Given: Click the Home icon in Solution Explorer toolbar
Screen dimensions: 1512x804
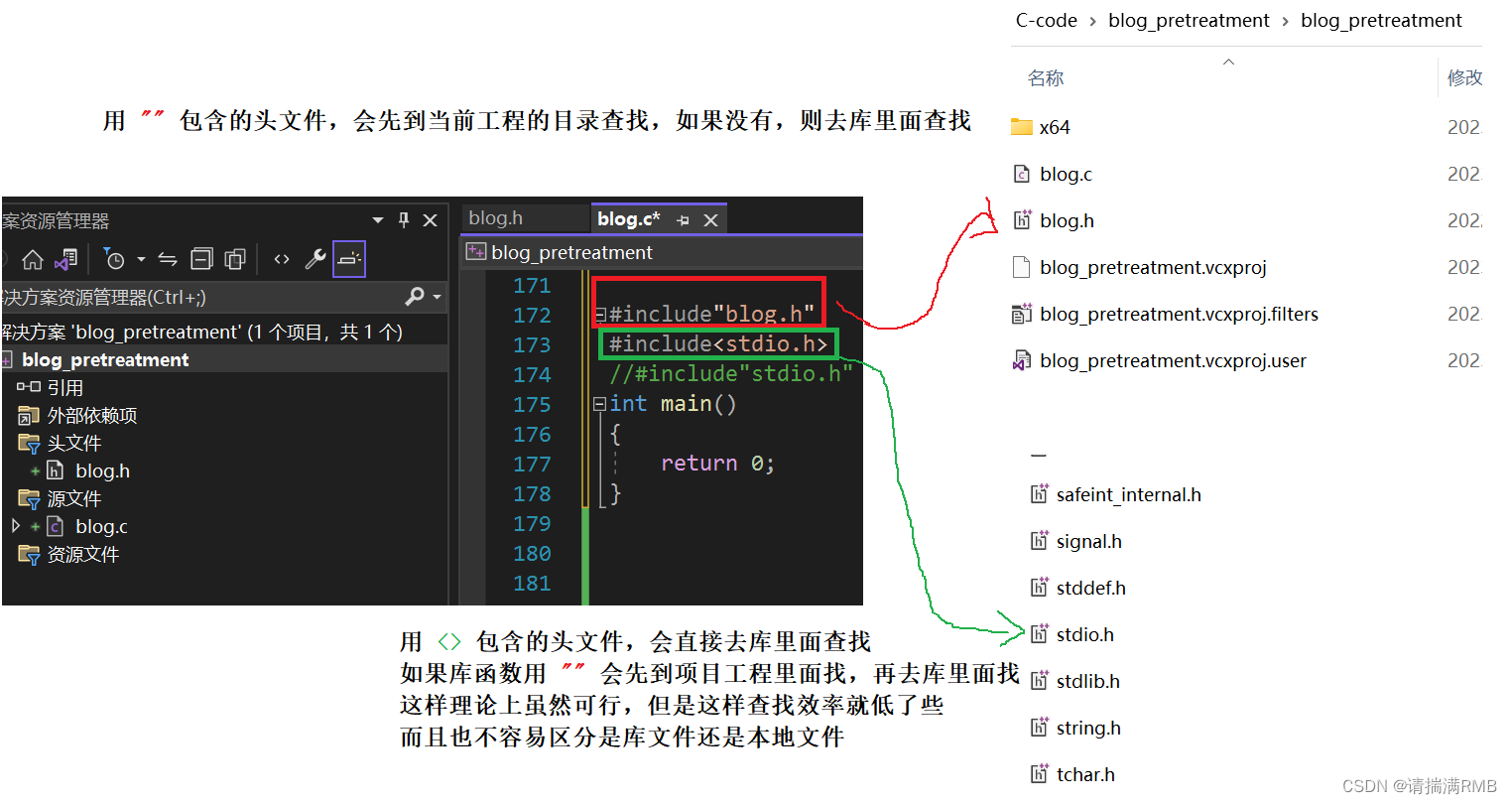Looking at the screenshot, I should [33, 260].
